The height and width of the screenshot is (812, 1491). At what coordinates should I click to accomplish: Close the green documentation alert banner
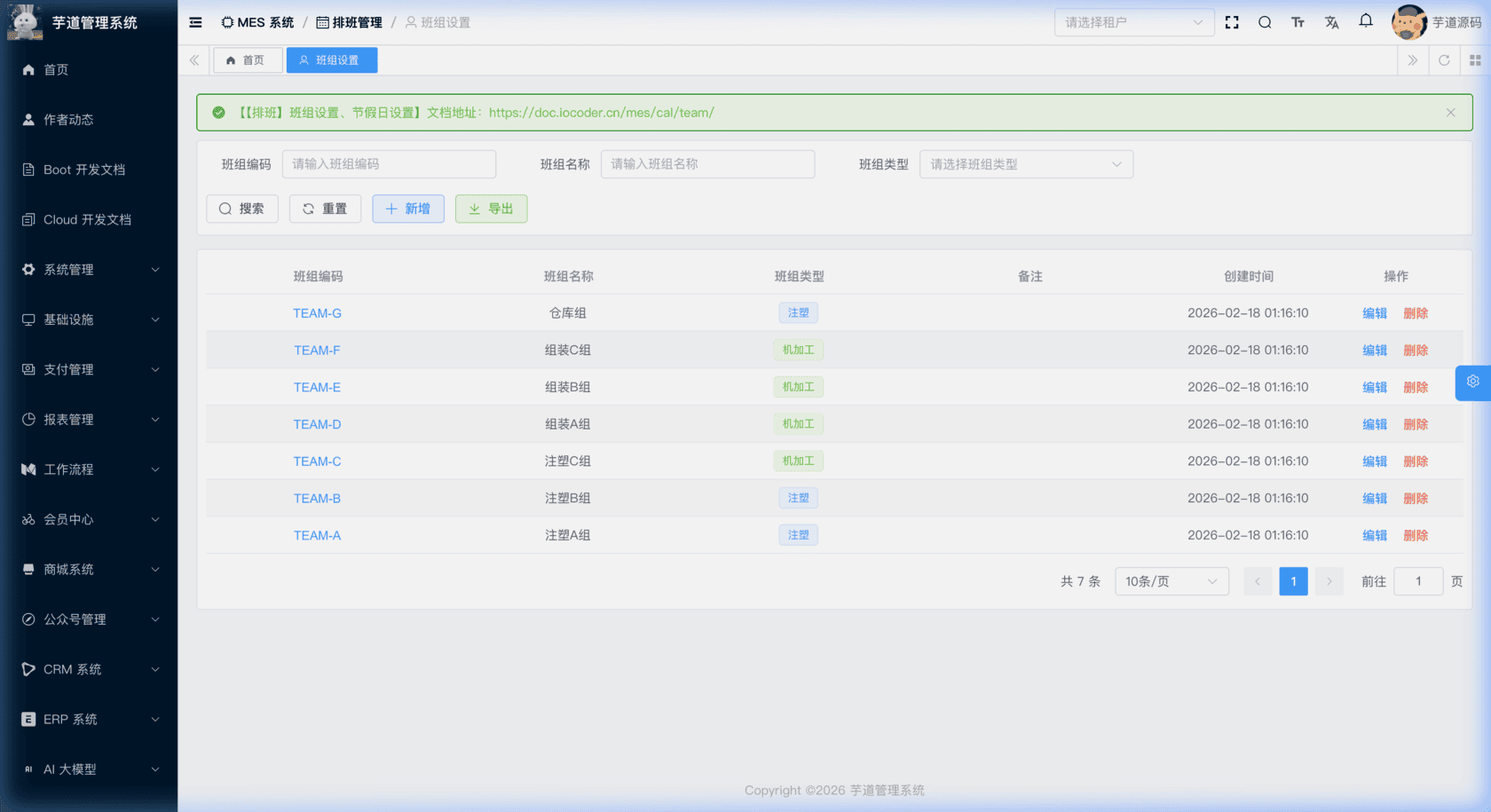[x=1450, y=113]
